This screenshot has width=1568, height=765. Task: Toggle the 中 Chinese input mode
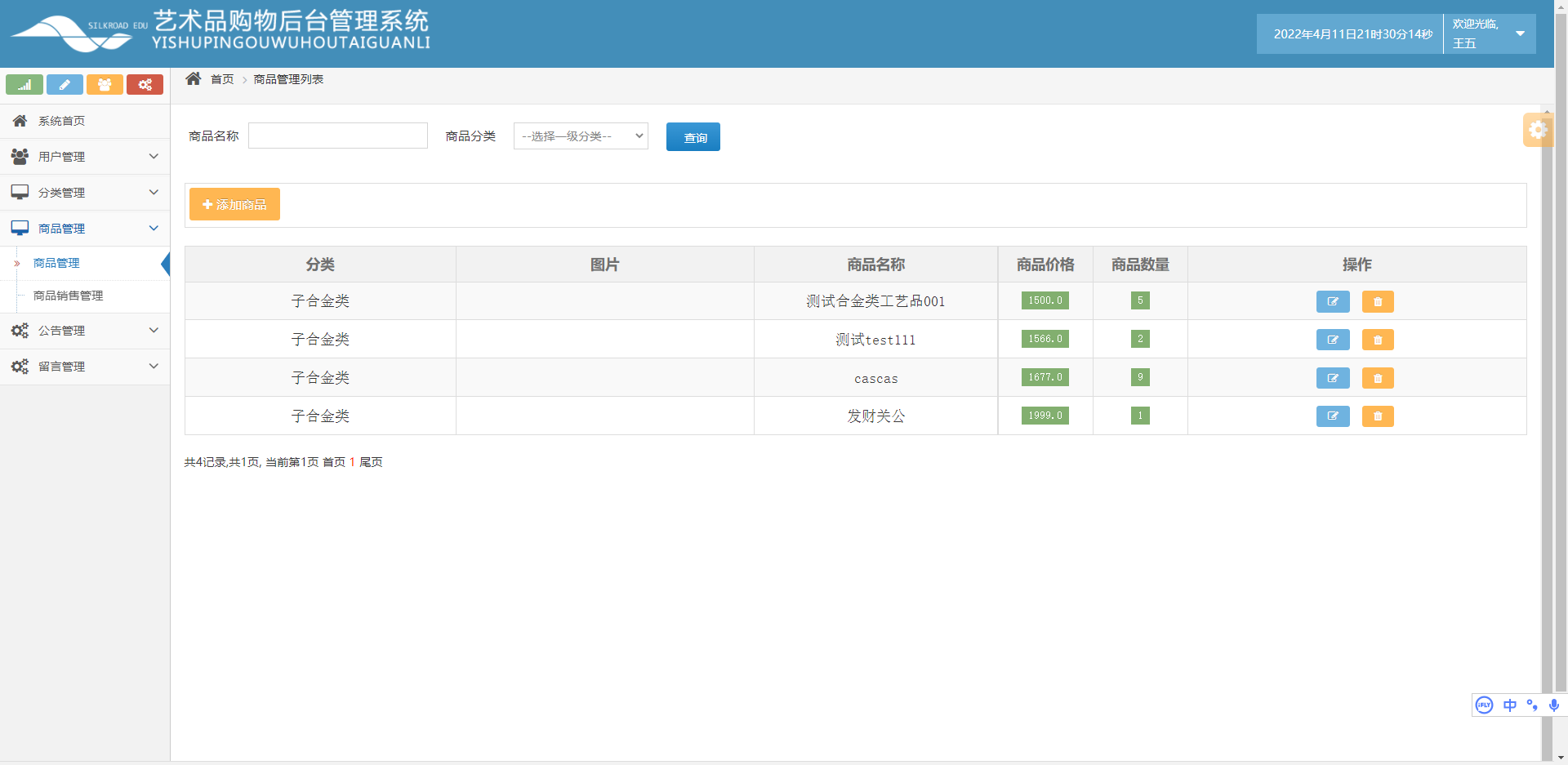pos(1509,705)
